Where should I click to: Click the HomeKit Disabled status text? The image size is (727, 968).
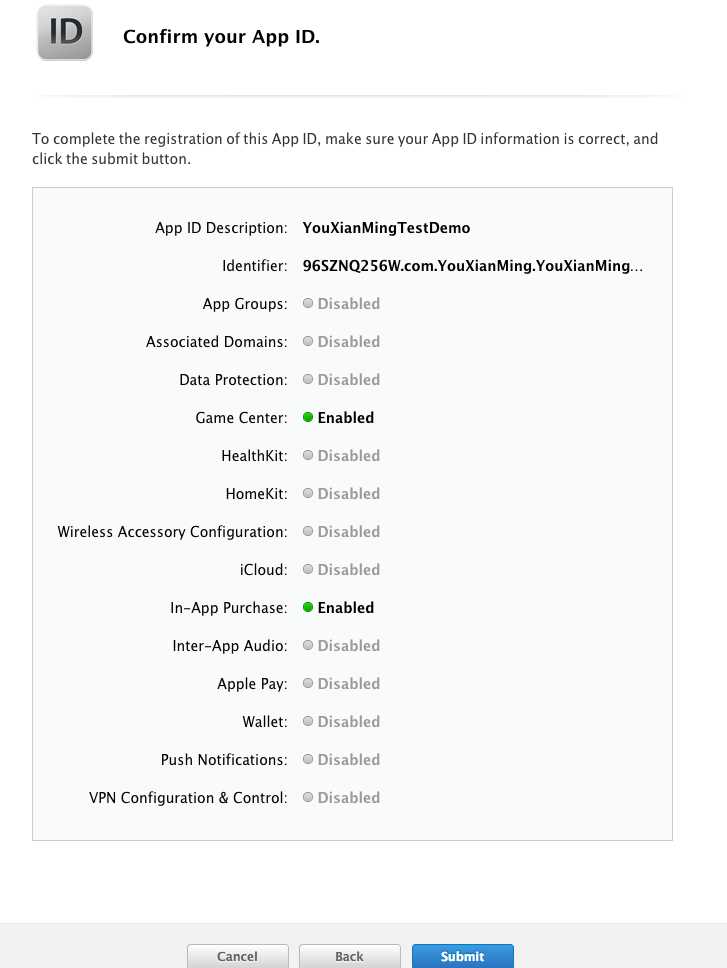click(348, 494)
